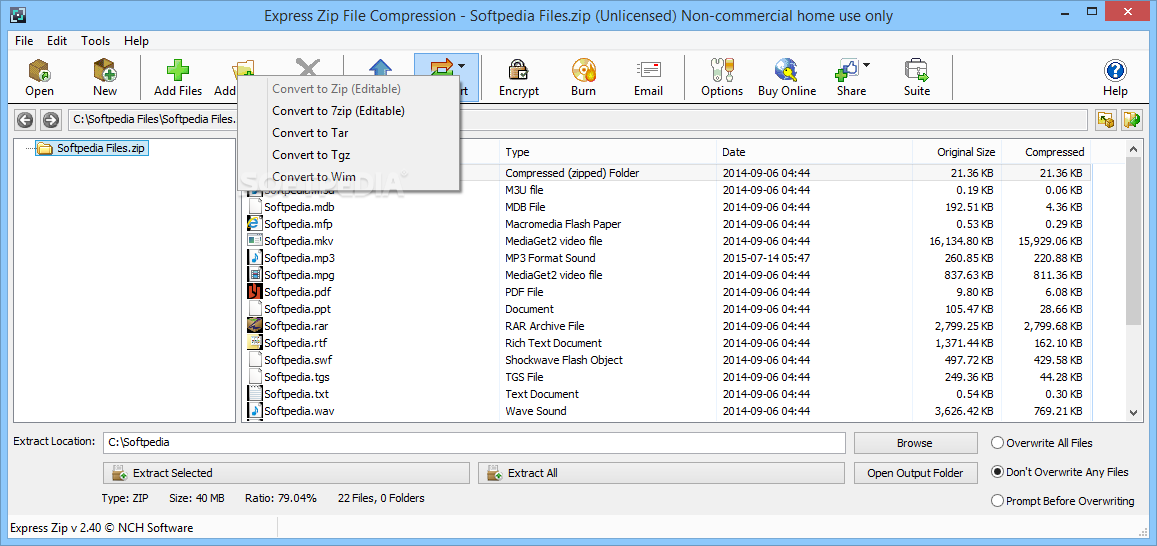
Task: Click the scrollbar down arrow in file list
Action: 1134,413
